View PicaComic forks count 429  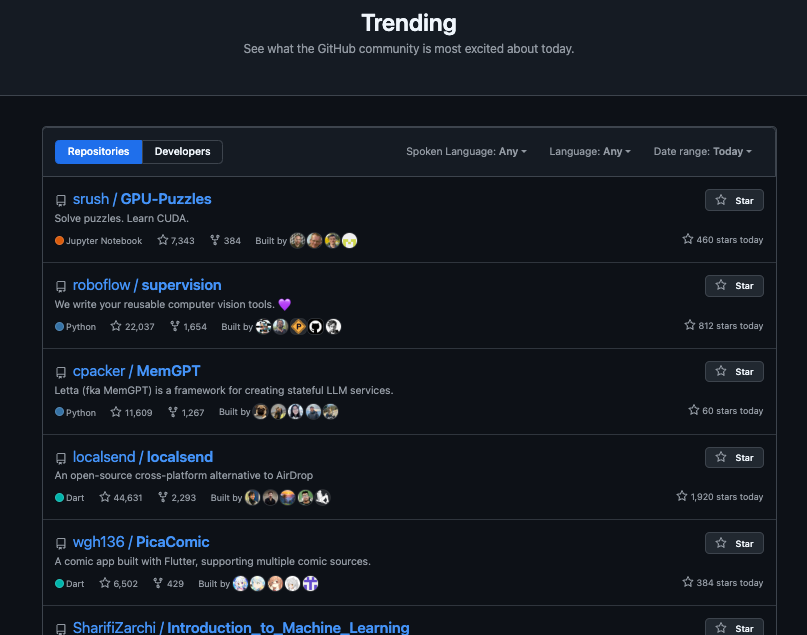coord(169,583)
